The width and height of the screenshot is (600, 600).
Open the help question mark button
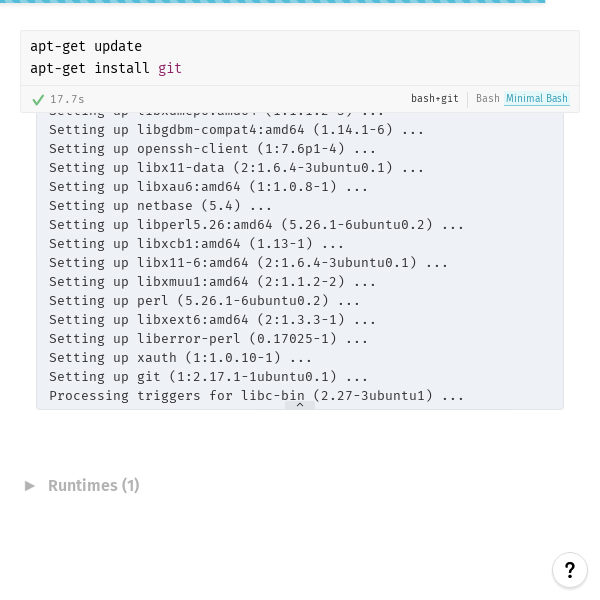click(x=569, y=570)
